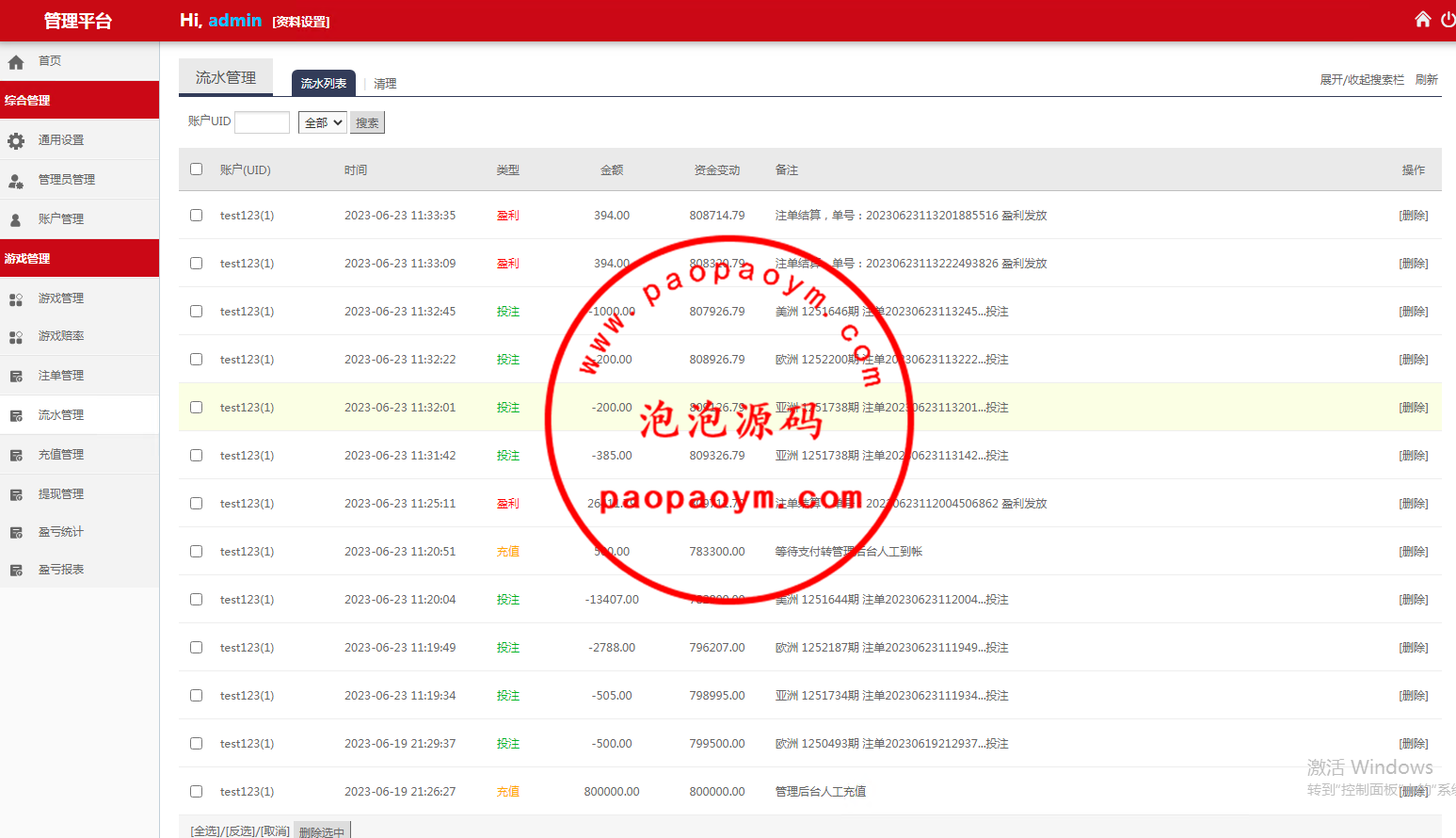1456x838 pixels.
Task: Click the 流水管理 page title tab
Action: [x=226, y=77]
